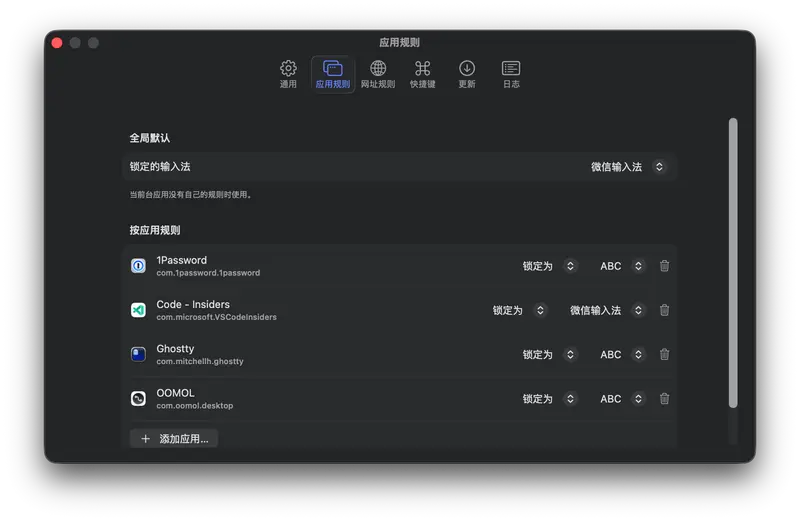
Task: Open OOMOL's 锁定为 mode dropdown
Action: (x=549, y=399)
